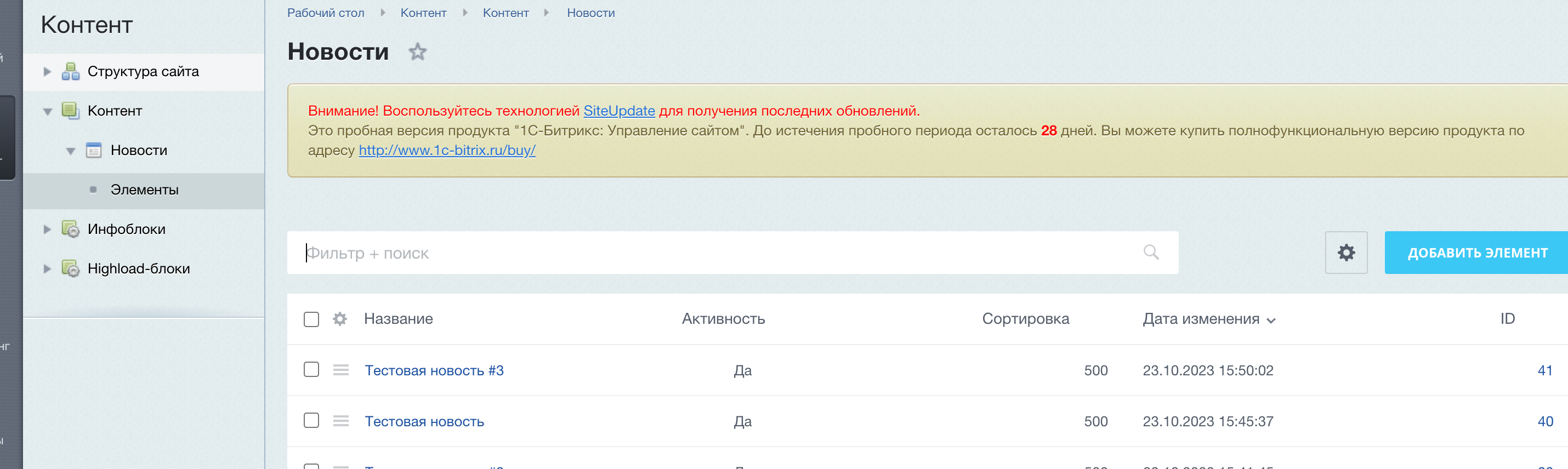
Task: Open ID 40 link
Action: [x=1545, y=421]
